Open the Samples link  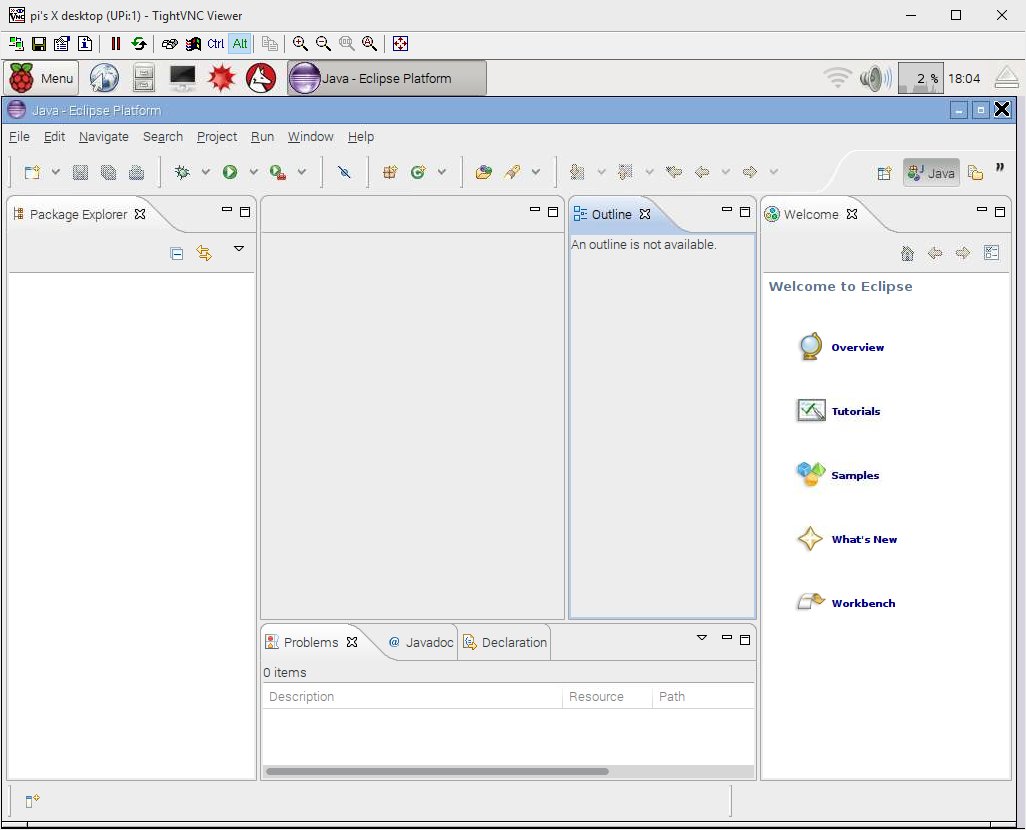855,476
